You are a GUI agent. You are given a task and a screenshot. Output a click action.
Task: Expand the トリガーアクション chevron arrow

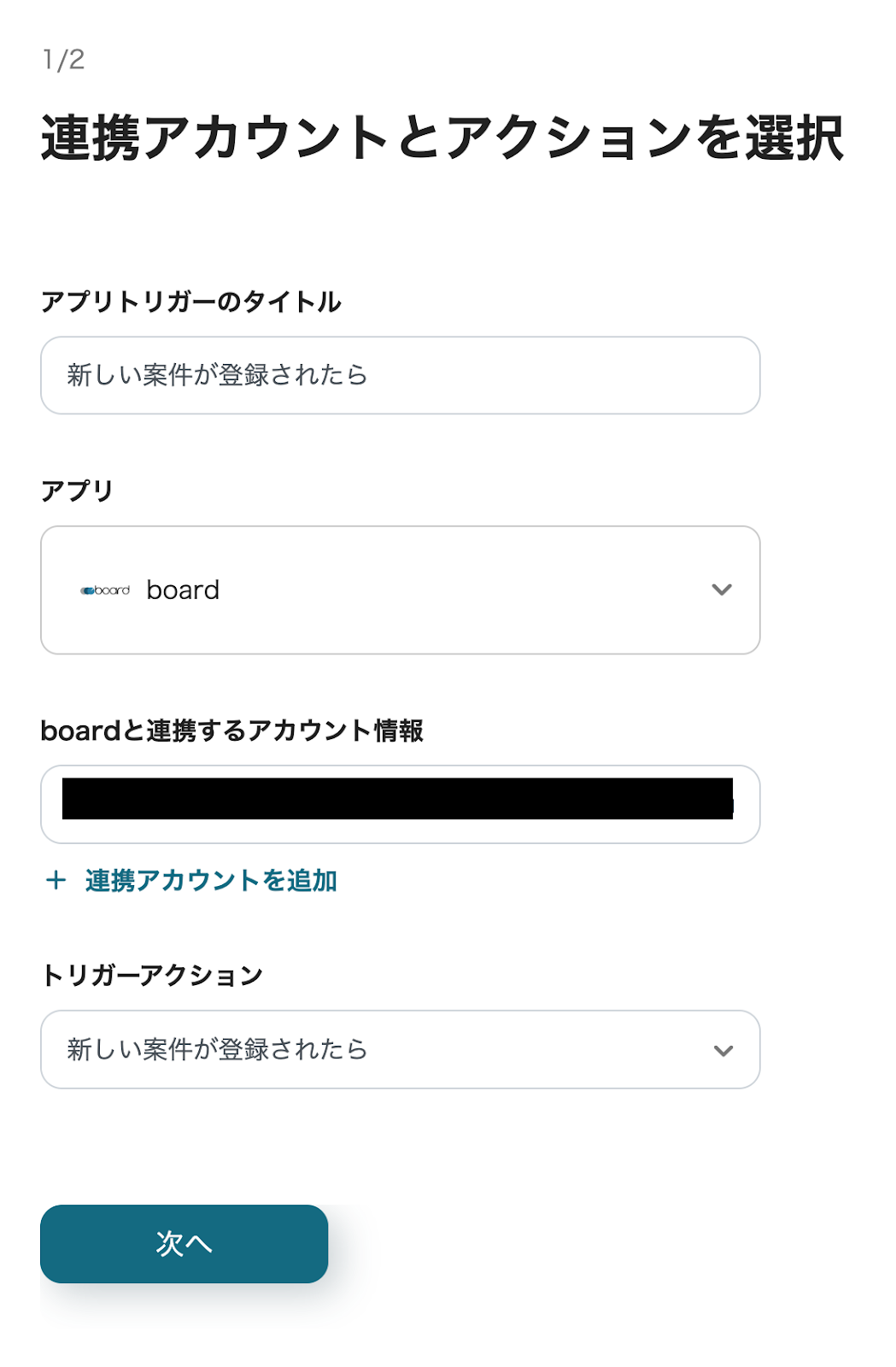pyautogui.click(x=723, y=1050)
